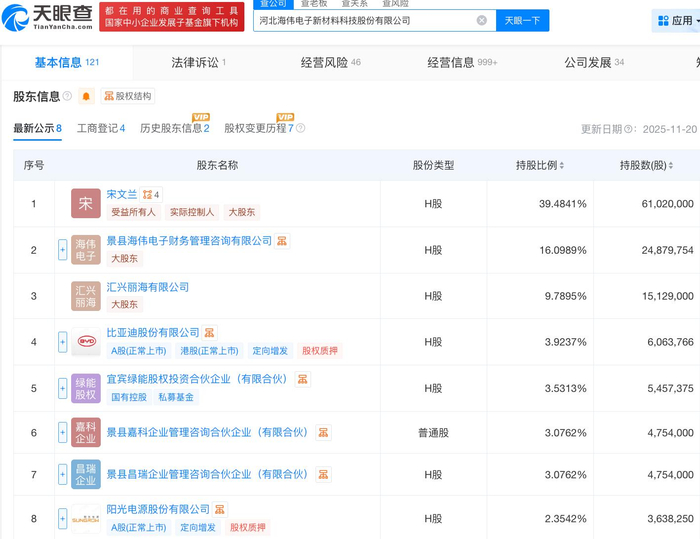Click the equity icon next to 宋文兰
The width and height of the screenshot is (700, 539).
click(147, 195)
